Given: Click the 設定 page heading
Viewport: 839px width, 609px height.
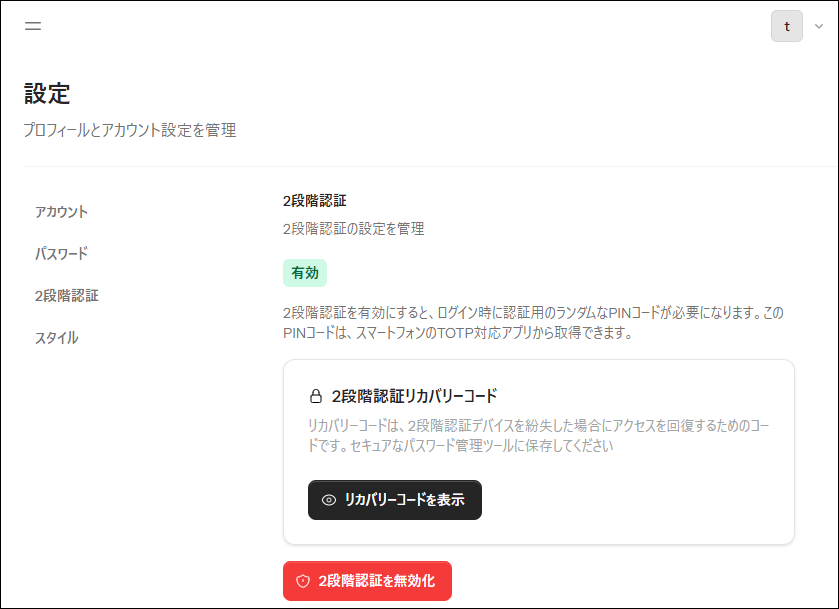Looking at the screenshot, I should 47,95.
